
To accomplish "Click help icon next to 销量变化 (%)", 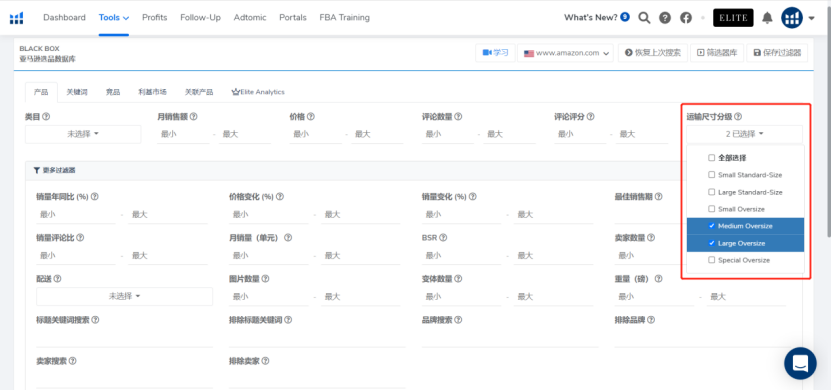I will 472,197.
